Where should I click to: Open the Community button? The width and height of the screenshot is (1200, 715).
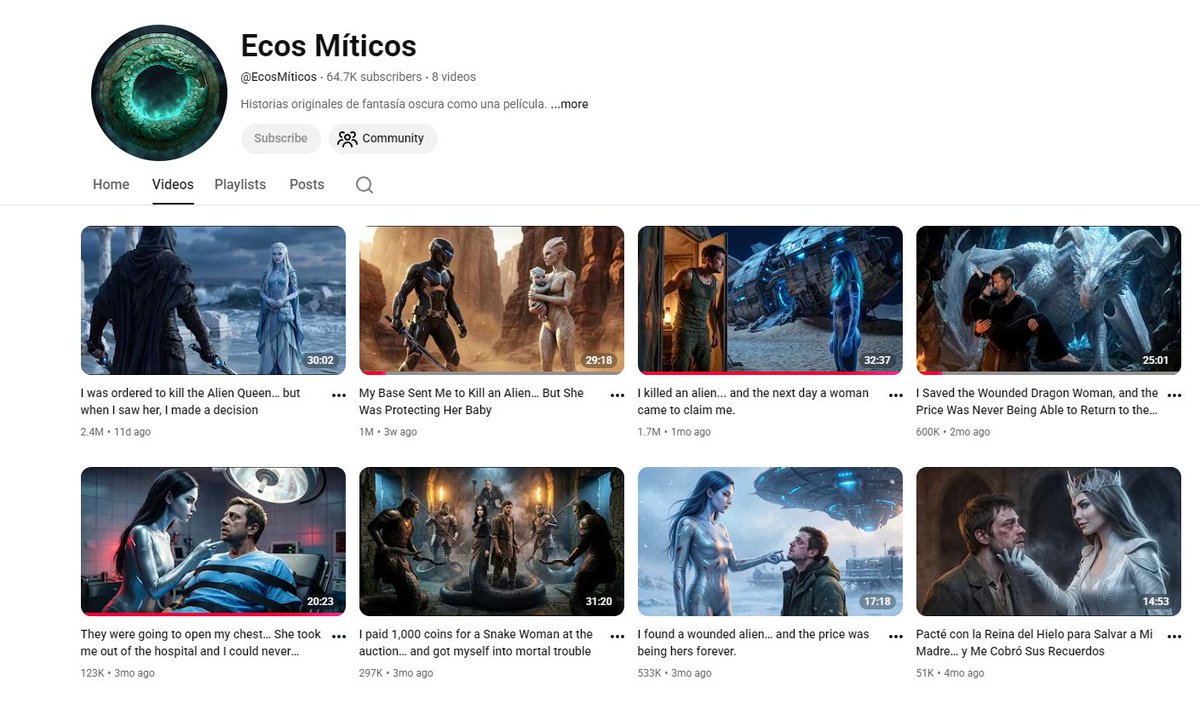click(382, 139)
